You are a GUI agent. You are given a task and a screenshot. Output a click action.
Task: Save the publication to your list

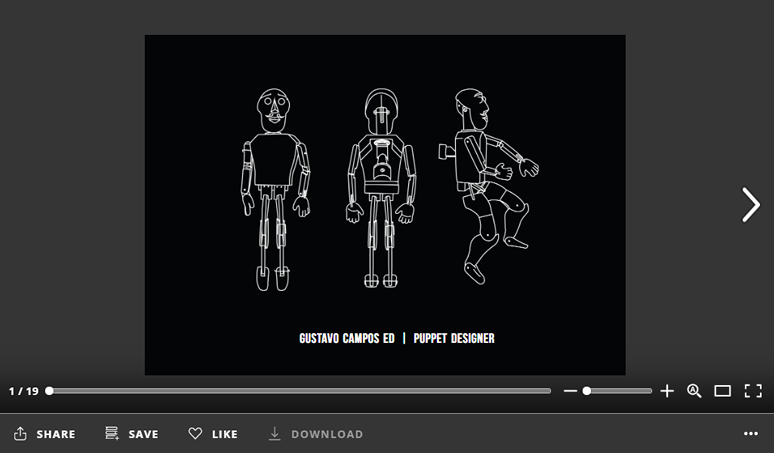[x=132, y=434]
